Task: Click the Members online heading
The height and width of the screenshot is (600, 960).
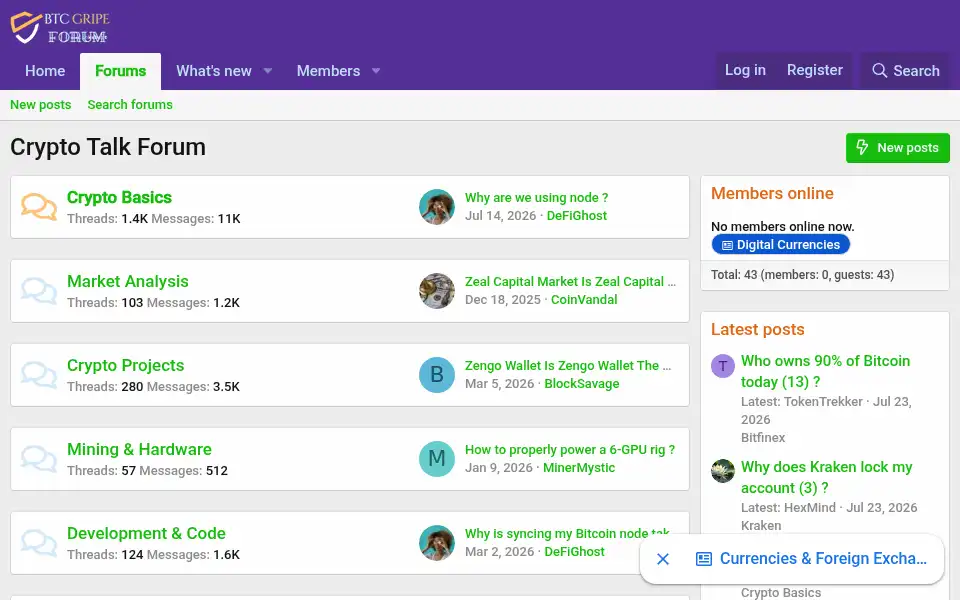Action: pos(772,193)
